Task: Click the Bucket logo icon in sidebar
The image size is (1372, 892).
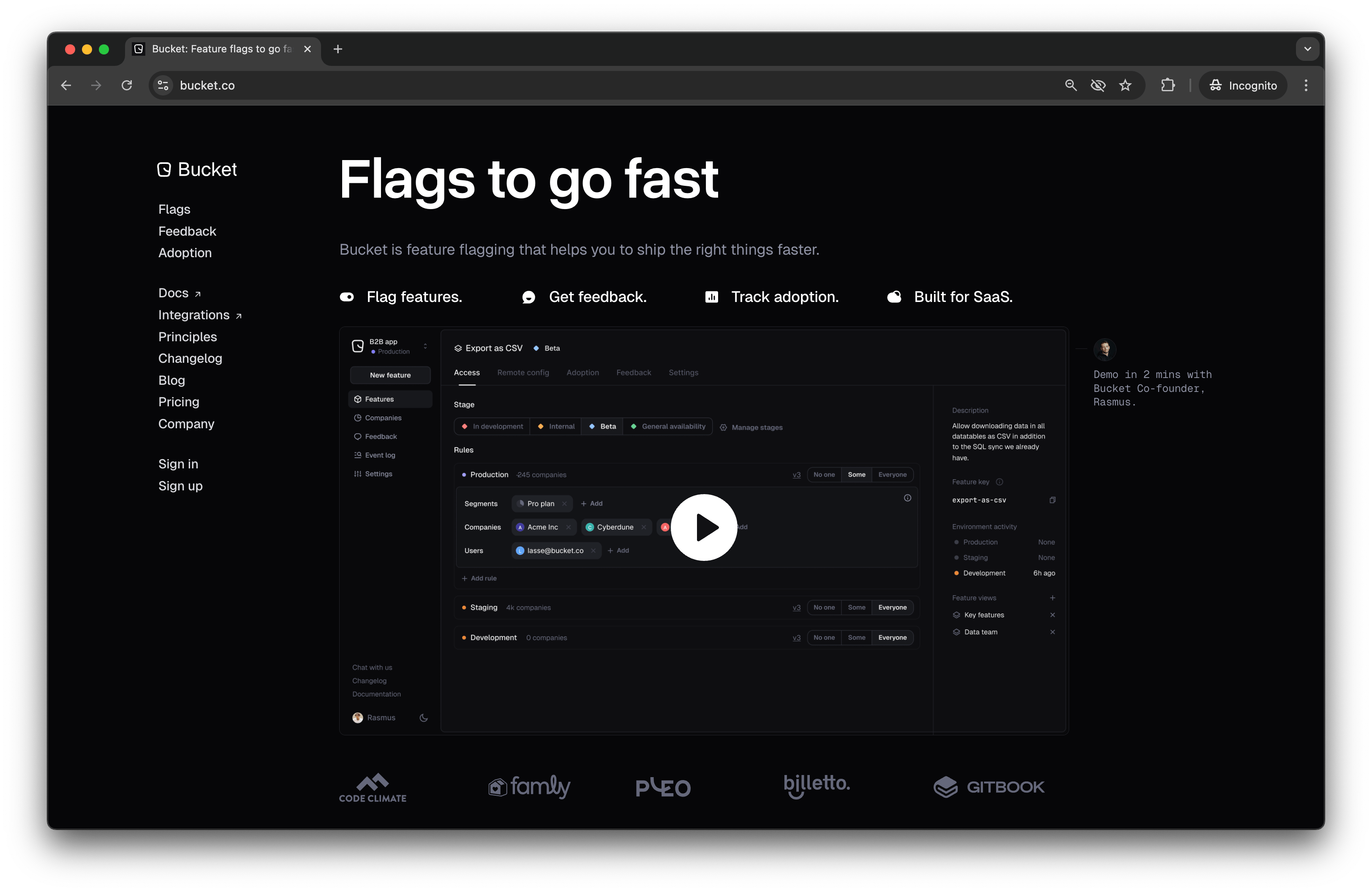Action: [x=164, y=169]
